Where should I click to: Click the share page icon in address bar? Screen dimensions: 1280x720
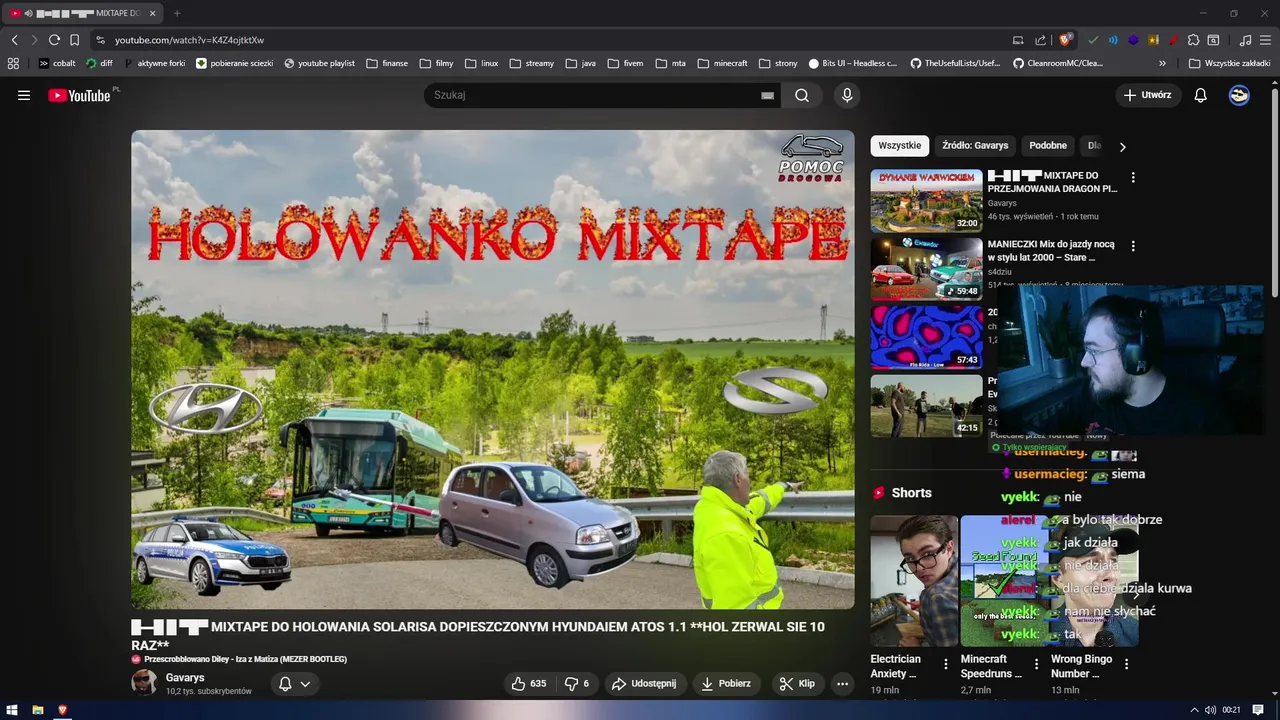[x=1040, y=40]
